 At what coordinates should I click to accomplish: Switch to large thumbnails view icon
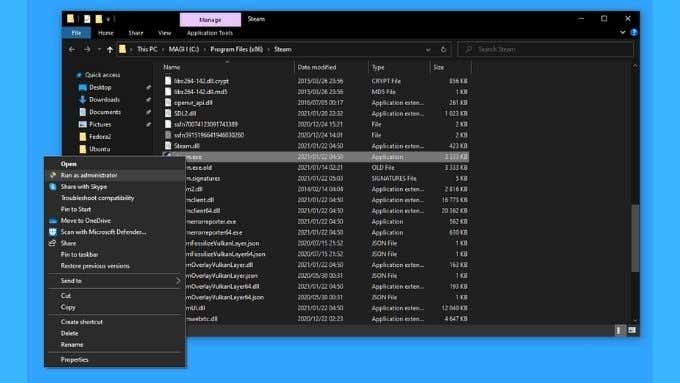click(632, 331)
